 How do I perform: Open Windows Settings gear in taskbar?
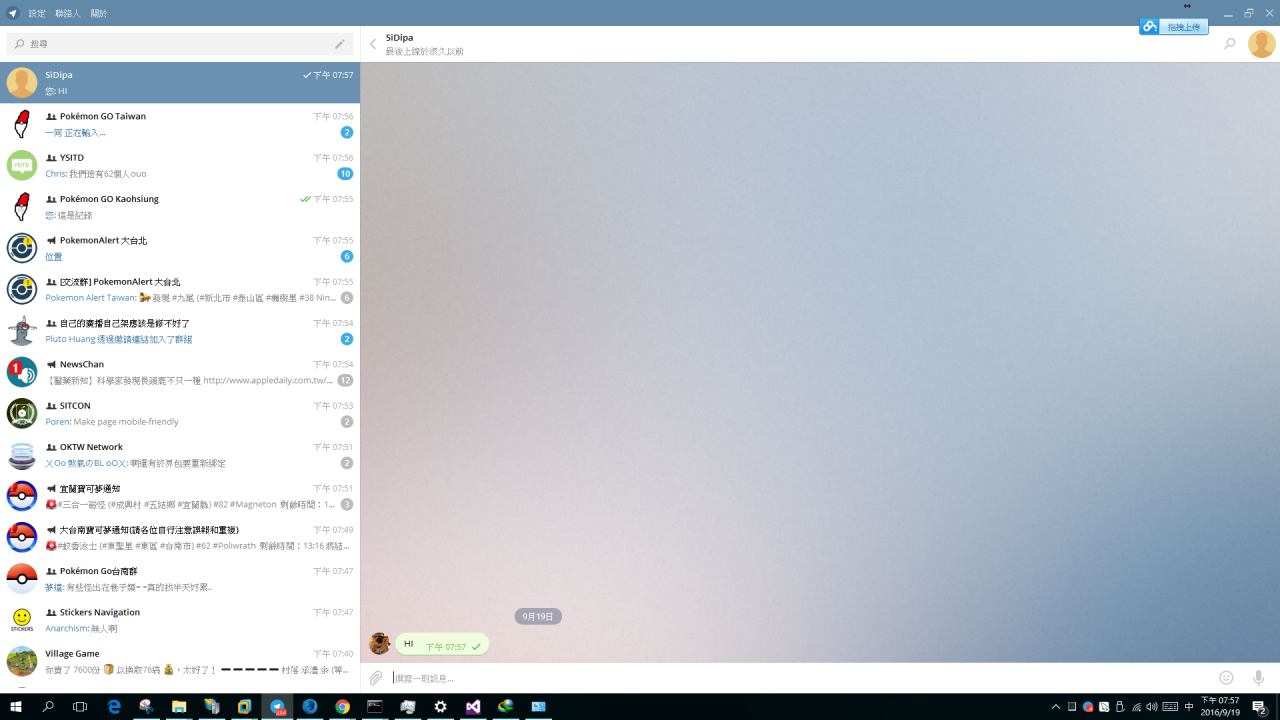[440, 706]
